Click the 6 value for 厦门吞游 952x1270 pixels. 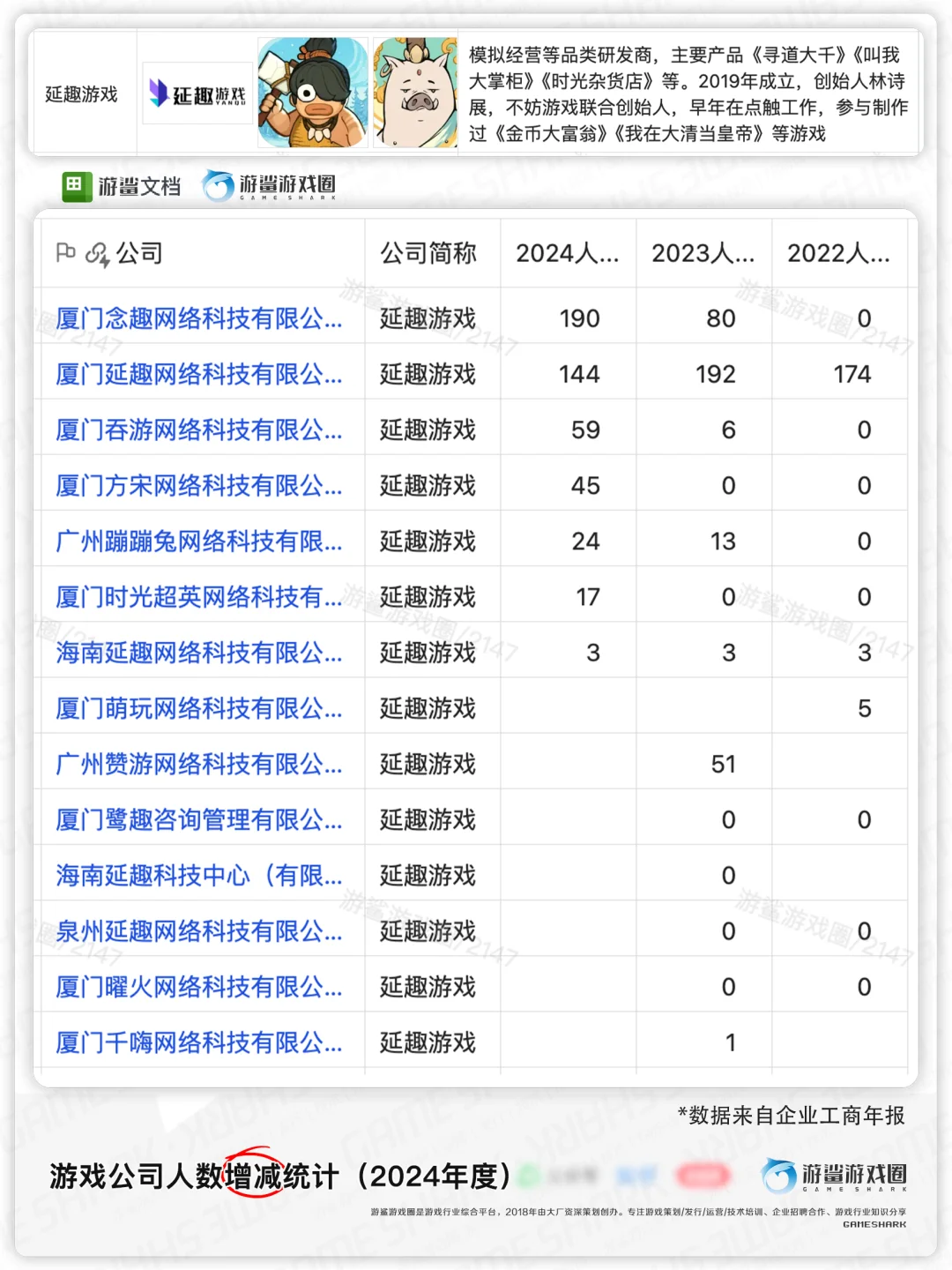[x=729, y=430]
